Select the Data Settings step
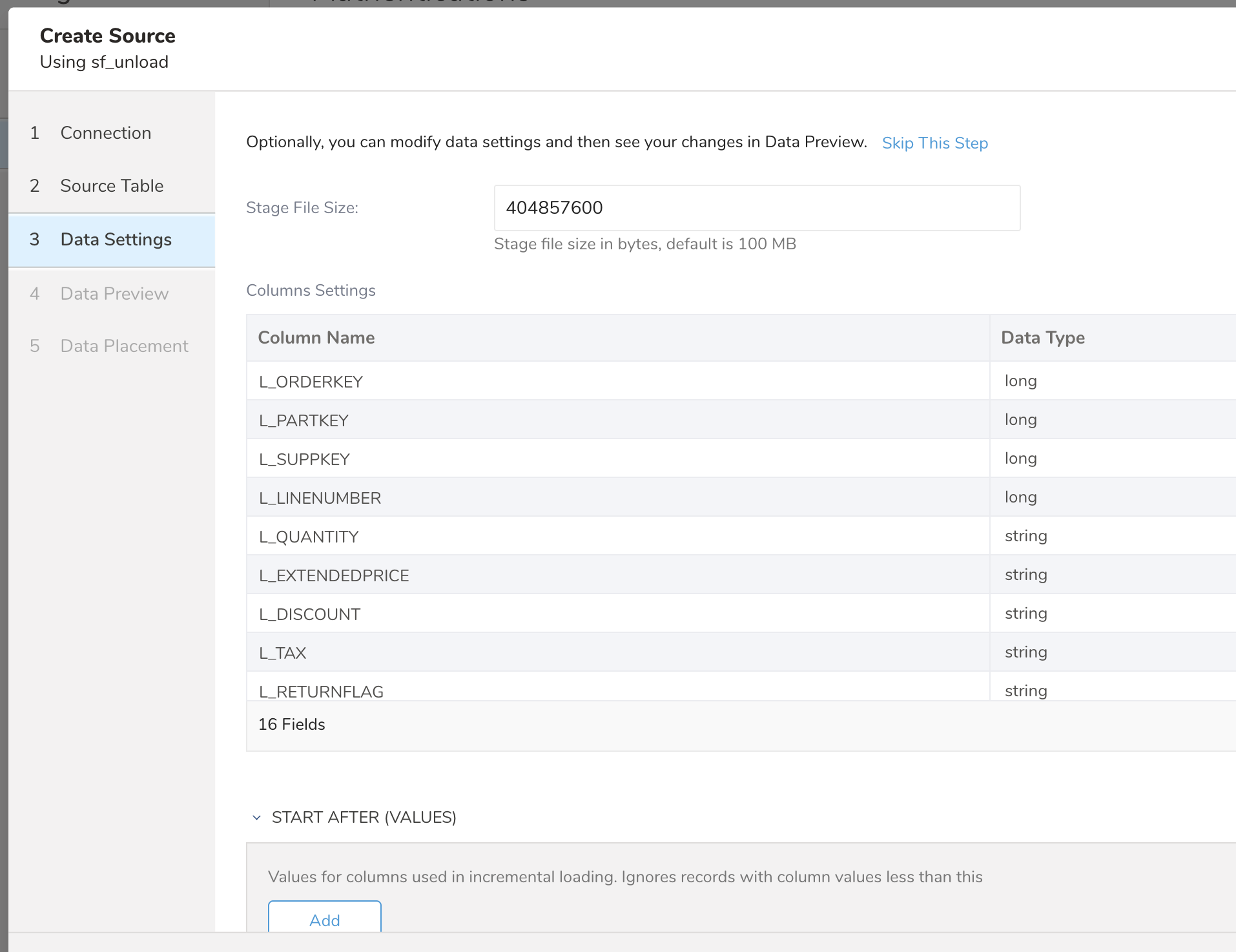 (116, 240)
